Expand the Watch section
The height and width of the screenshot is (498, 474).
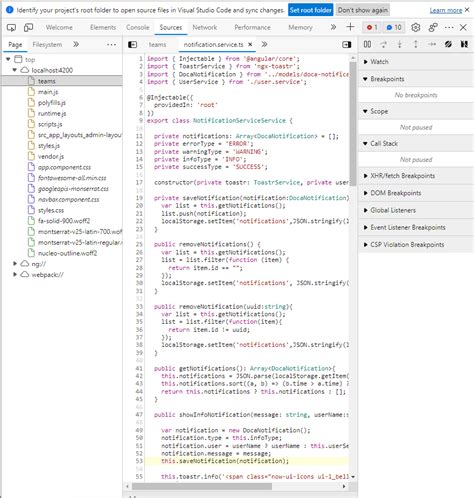tap(416, 62)
